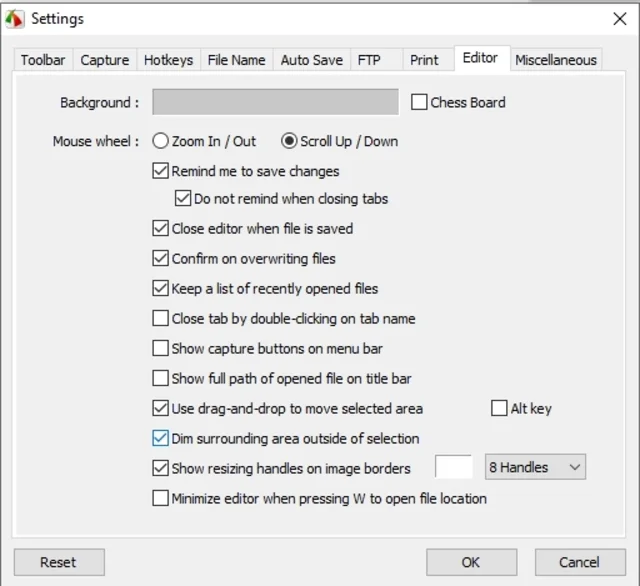Select the Miscellaneous tab

(556, 60)
